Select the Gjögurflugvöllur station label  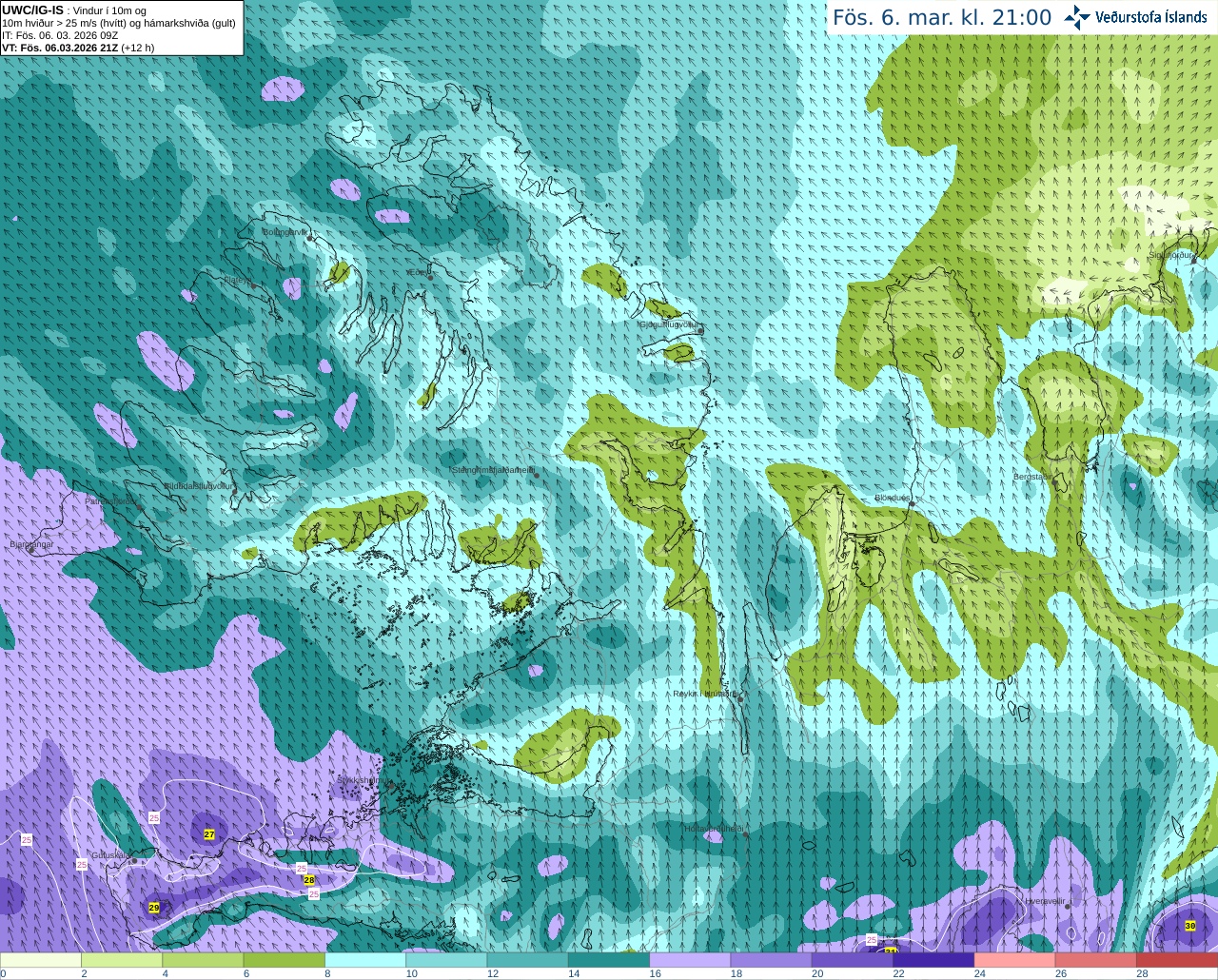pyautogui.click(x=669, y=324)
